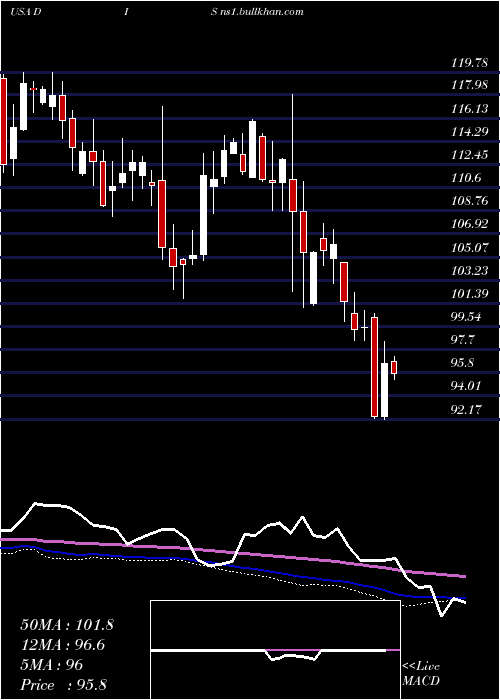Click the 103.23 price axis label
The width and height of the screenshot is (500, 700).
(x=469, y=271)
